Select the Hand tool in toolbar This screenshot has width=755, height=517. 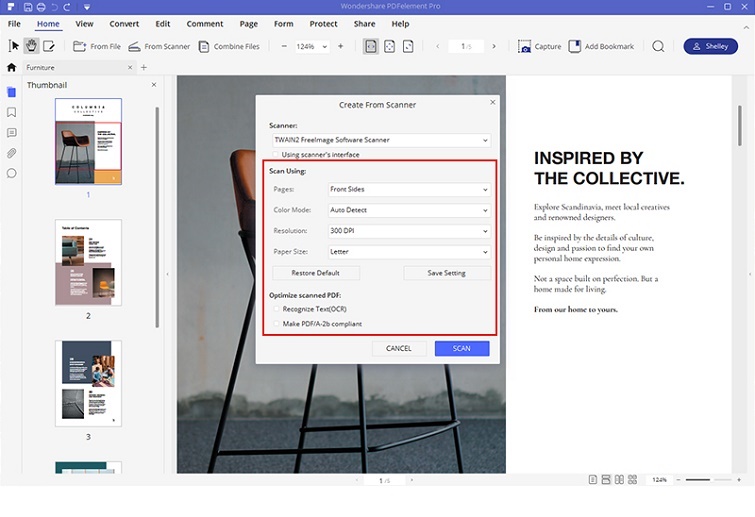[31, 46]
